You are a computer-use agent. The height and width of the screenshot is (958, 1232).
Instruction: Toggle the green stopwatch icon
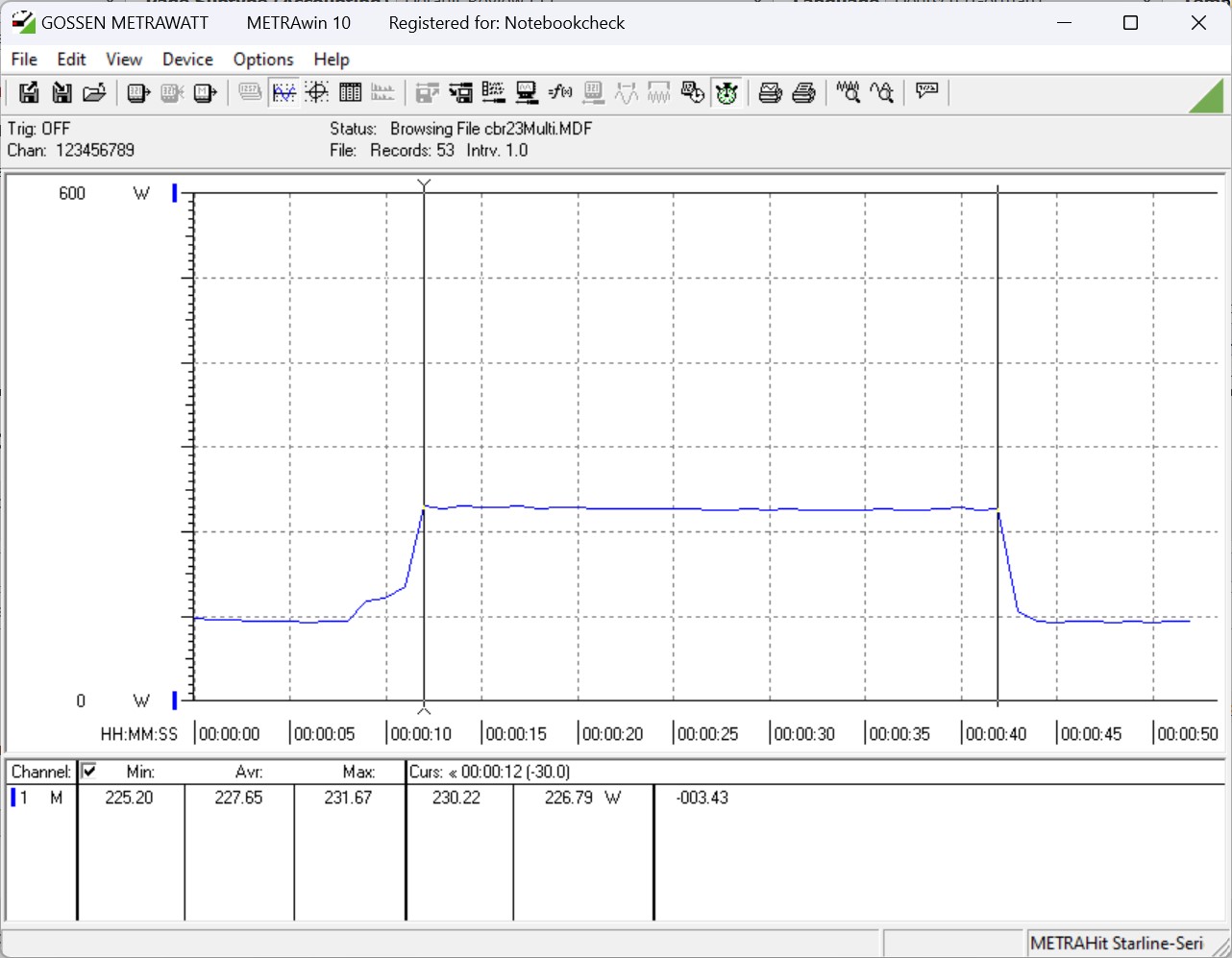tap(727, 92)
